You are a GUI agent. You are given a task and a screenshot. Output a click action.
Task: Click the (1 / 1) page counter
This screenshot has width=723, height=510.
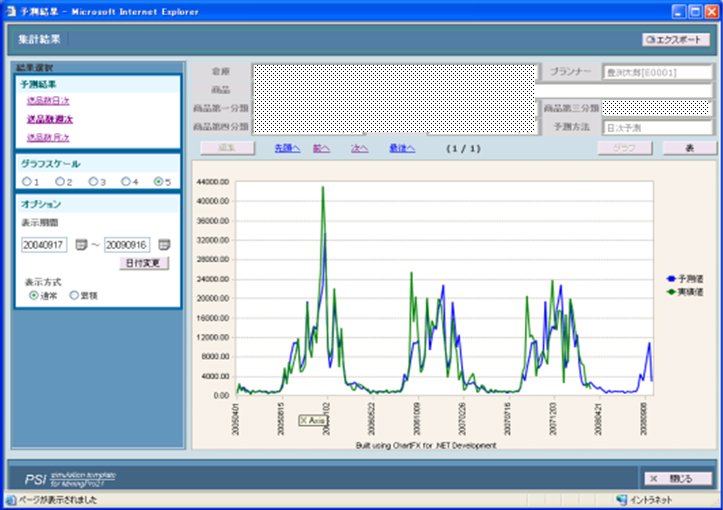pos(463,148)
